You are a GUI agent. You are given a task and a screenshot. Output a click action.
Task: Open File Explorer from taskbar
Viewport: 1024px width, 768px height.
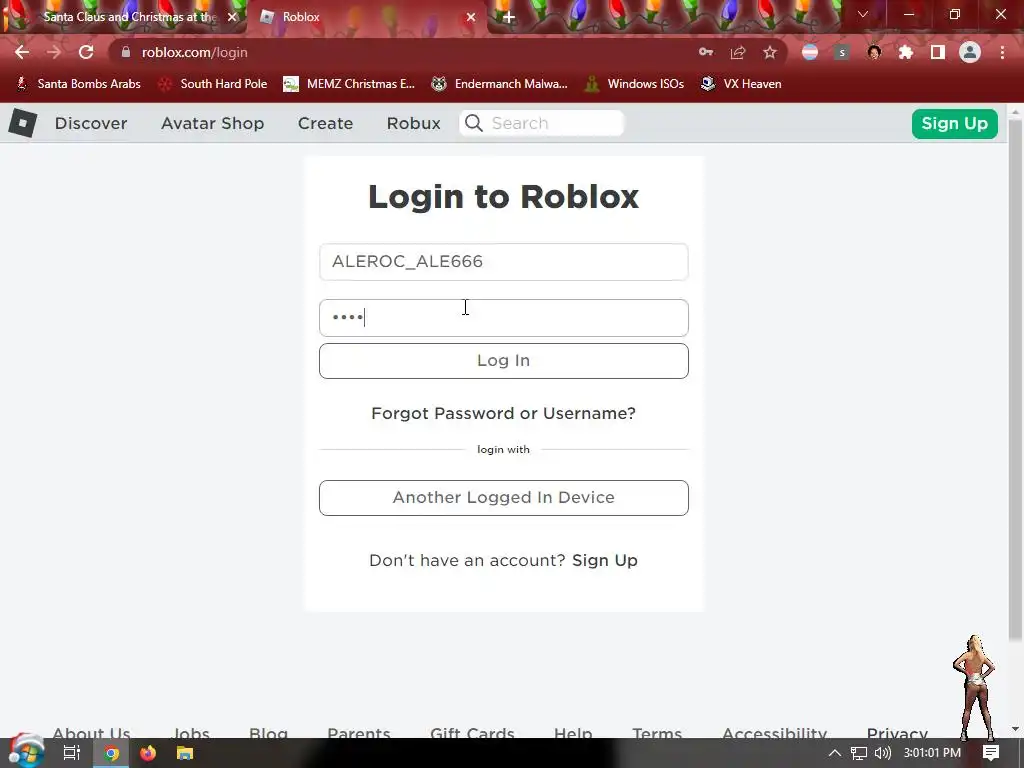pos(185,753)
